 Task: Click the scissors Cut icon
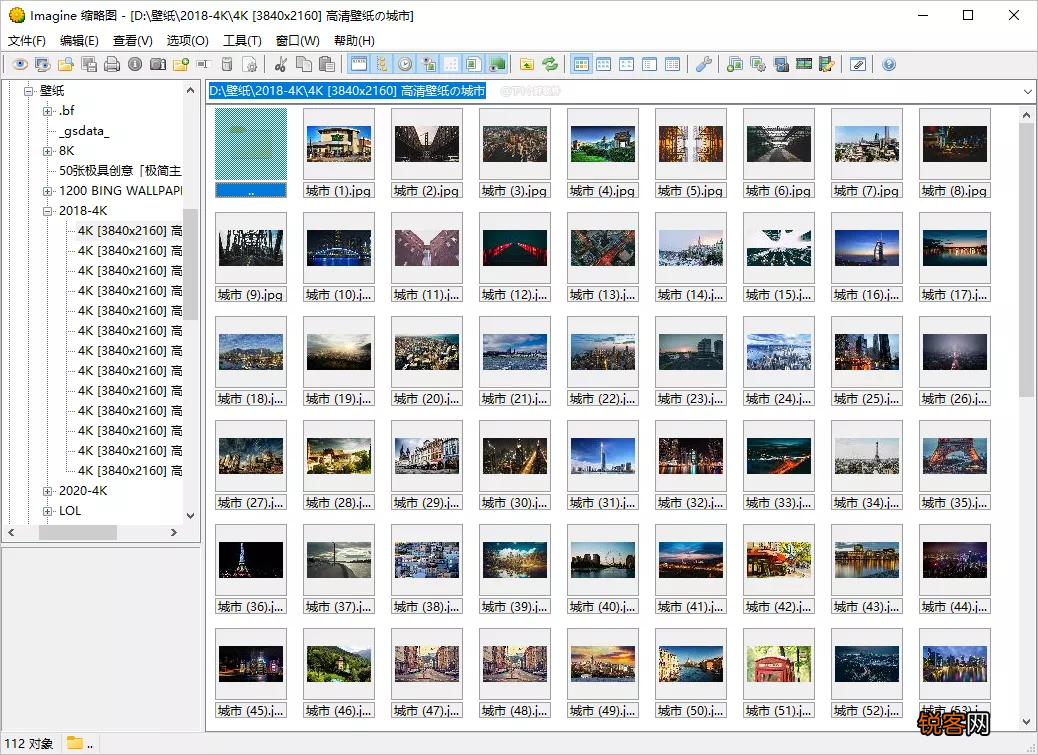(x=281, y=64)
